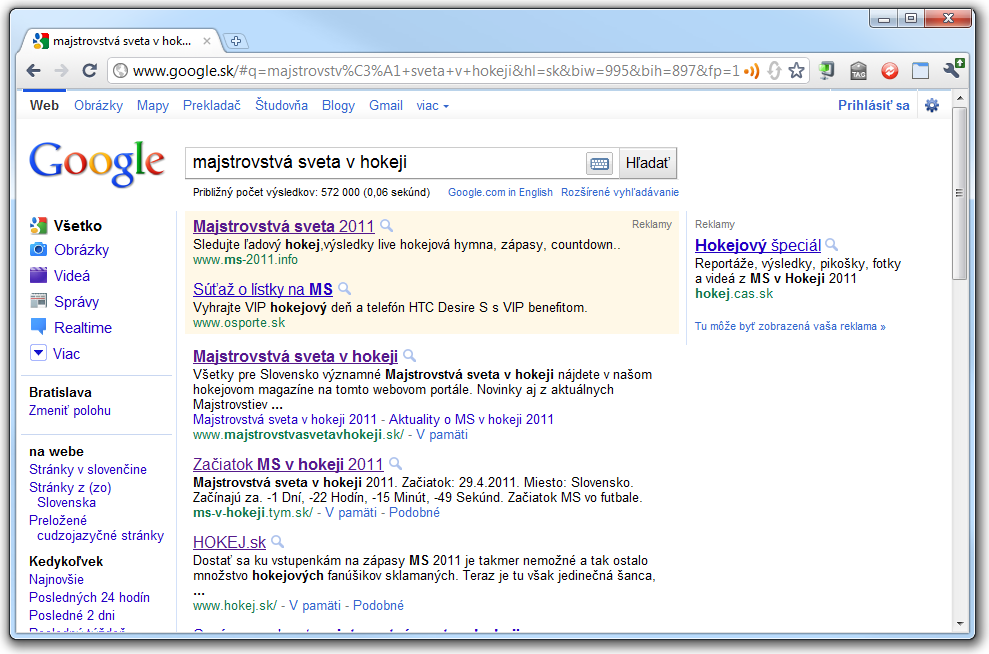
Task: Expand 'Viac' search types in left sidebar
Action: tap(67, 353)
